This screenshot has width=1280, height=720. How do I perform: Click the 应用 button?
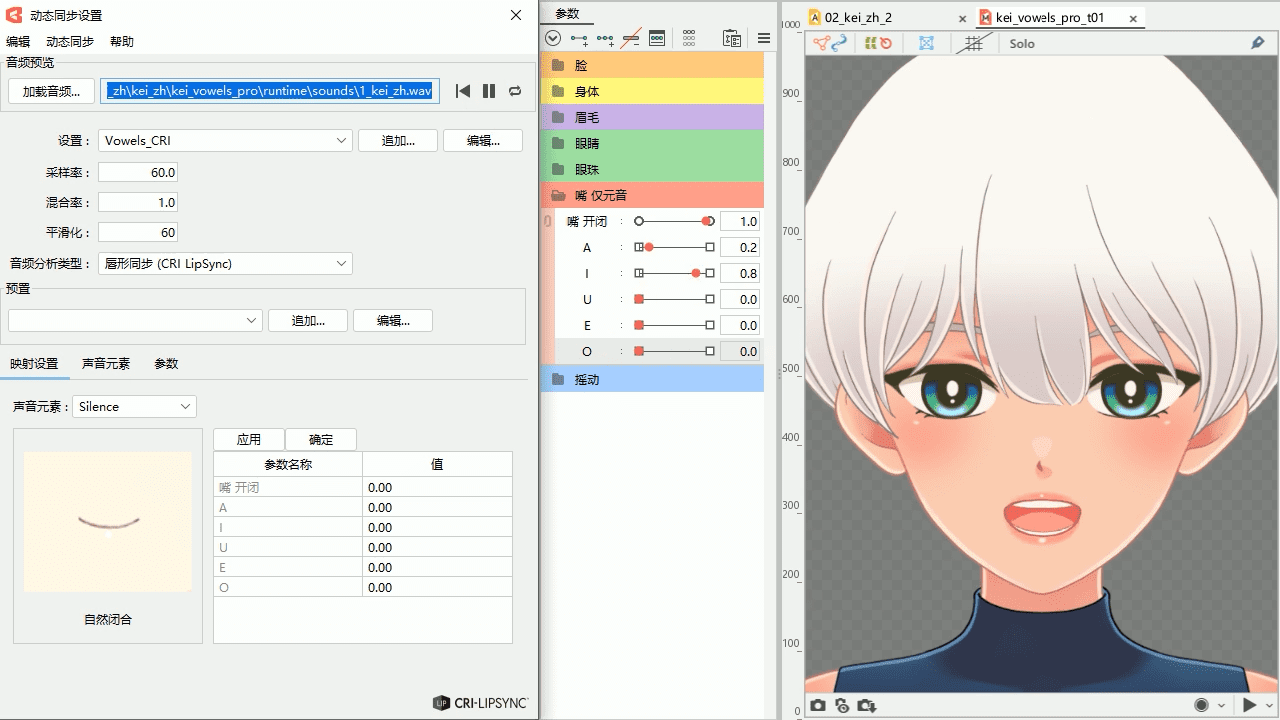pyautogui.click(x=249, y=439)
